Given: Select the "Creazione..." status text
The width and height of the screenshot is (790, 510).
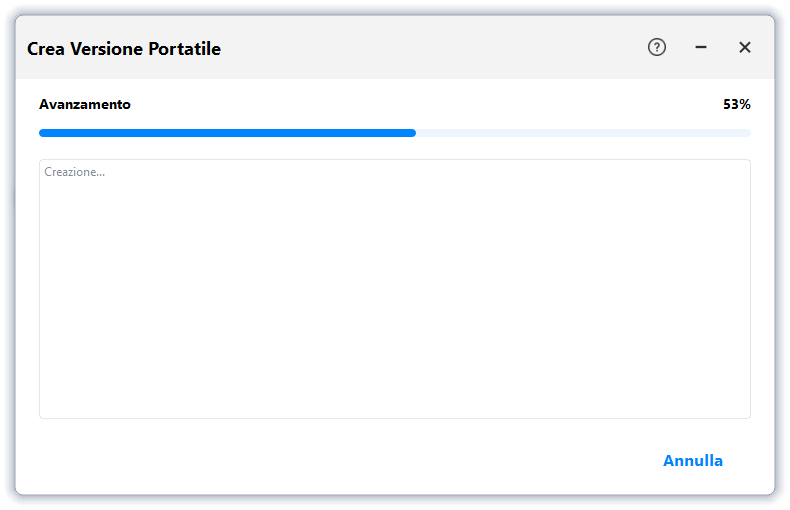Looking at the screenshot, I should point(75,172).
